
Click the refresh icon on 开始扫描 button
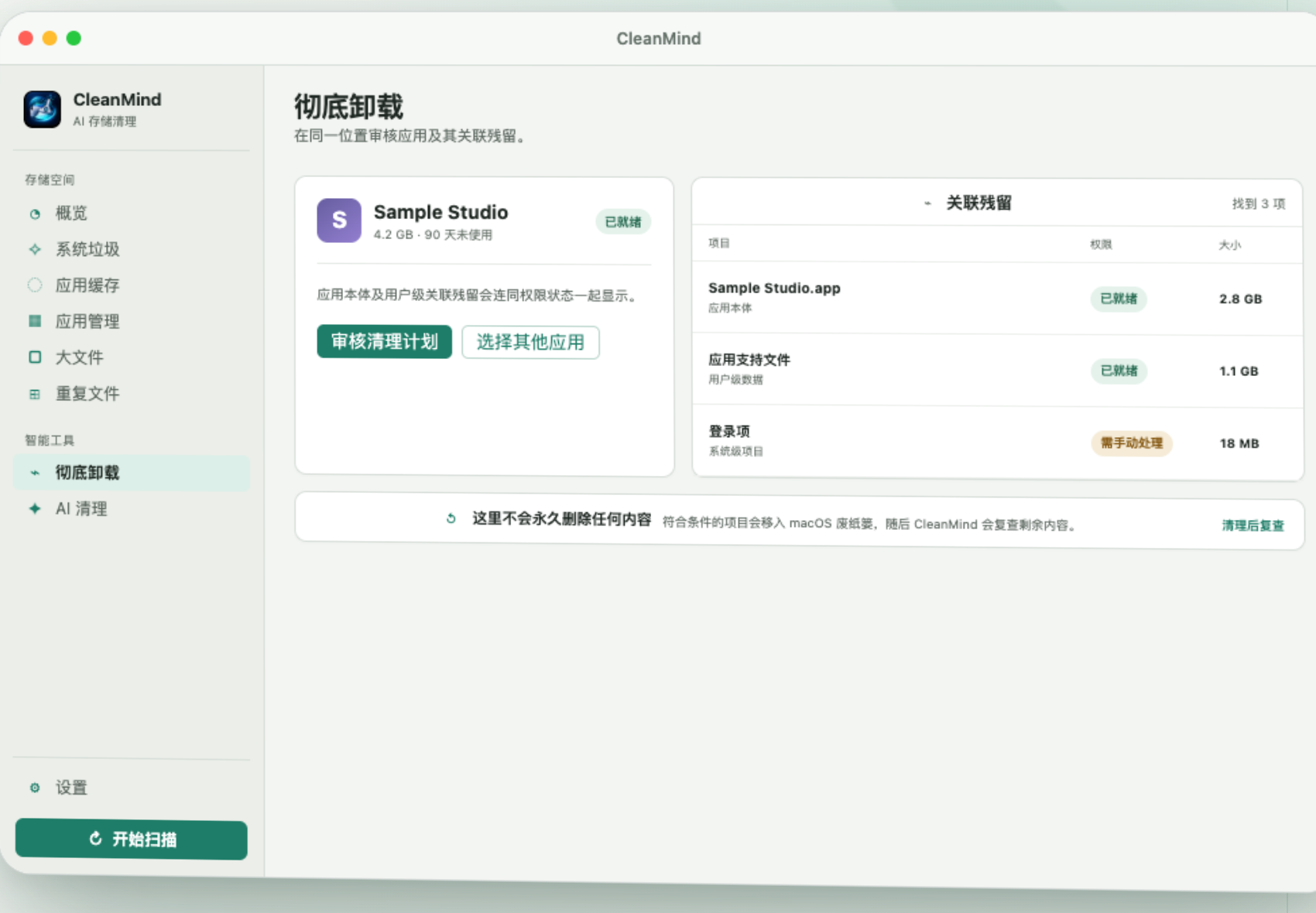pyautogui.click(x=96, y=839)
